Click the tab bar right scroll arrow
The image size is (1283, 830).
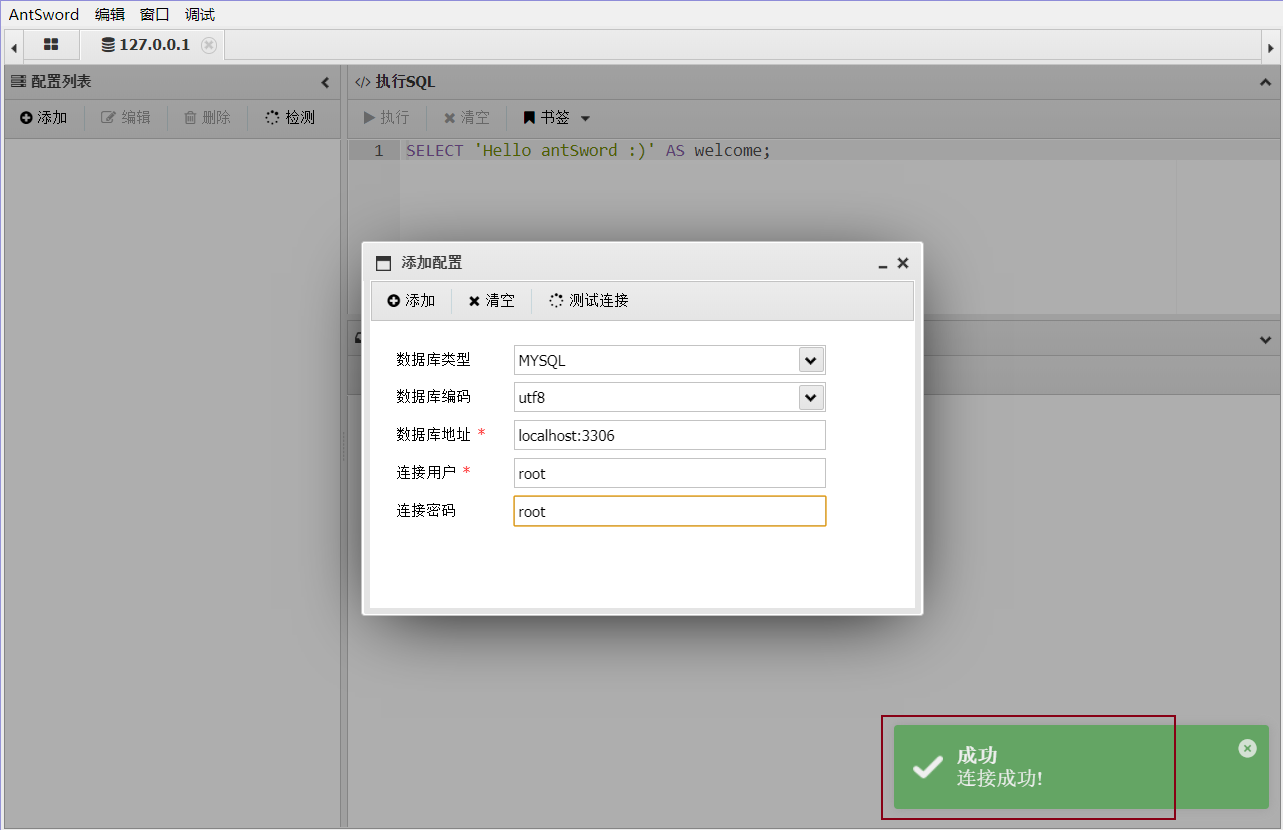click(1271, 46)
